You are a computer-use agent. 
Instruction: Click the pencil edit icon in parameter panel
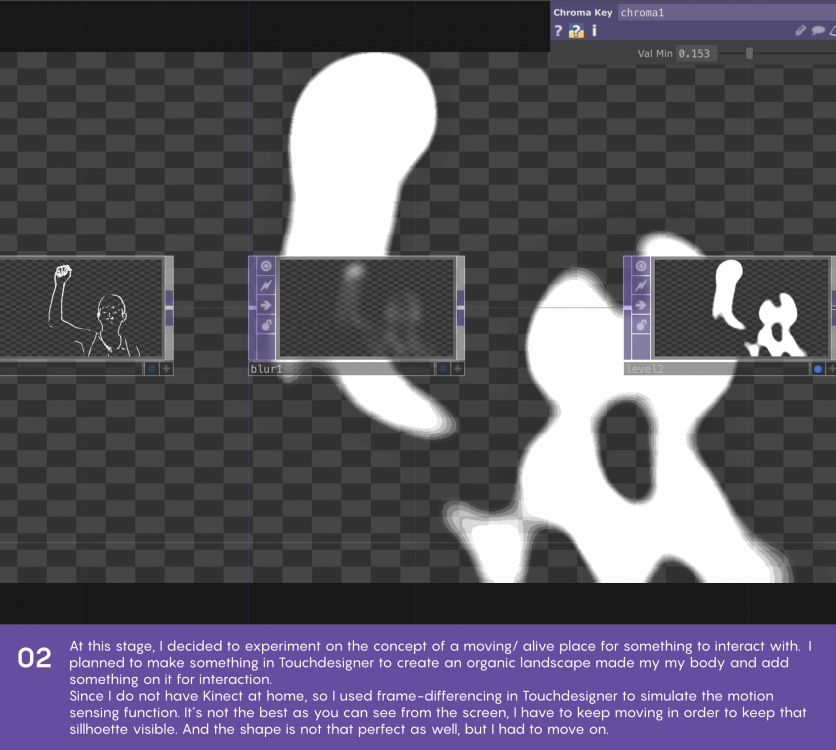(x=801, y=31)
